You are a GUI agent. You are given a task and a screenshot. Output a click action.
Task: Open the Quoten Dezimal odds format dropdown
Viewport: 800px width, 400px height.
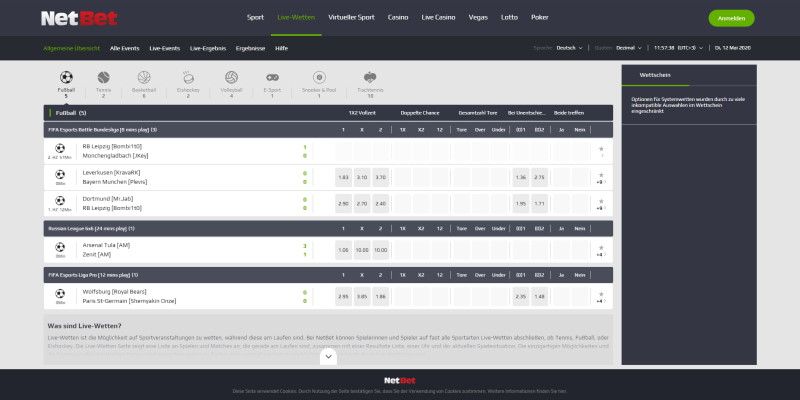click(x=629, y=48)
